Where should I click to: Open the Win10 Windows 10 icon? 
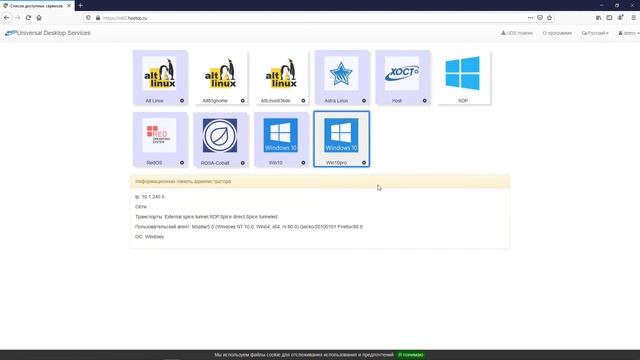(x=281, y=136)
